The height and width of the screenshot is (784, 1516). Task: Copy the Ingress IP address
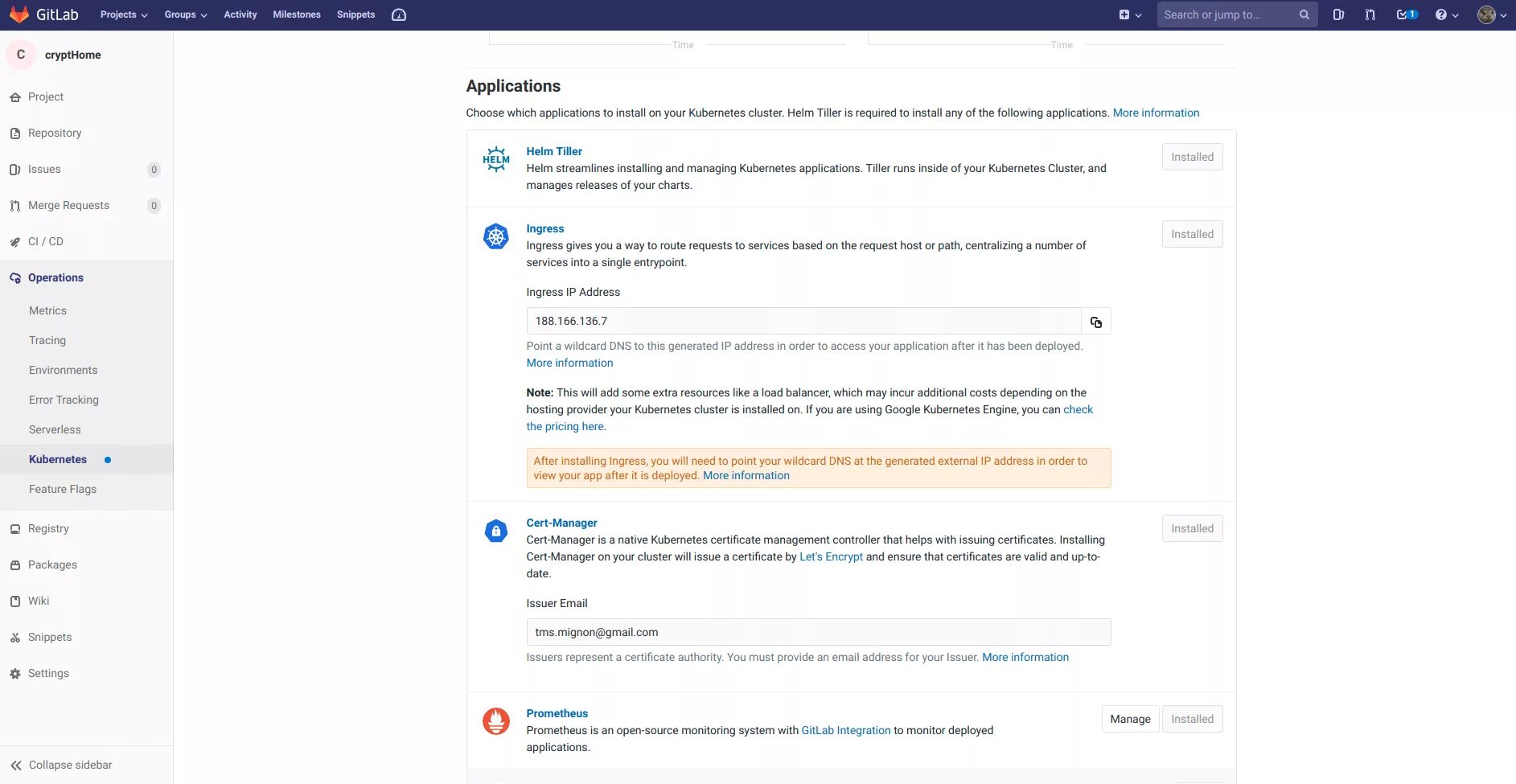(1095, 322)
